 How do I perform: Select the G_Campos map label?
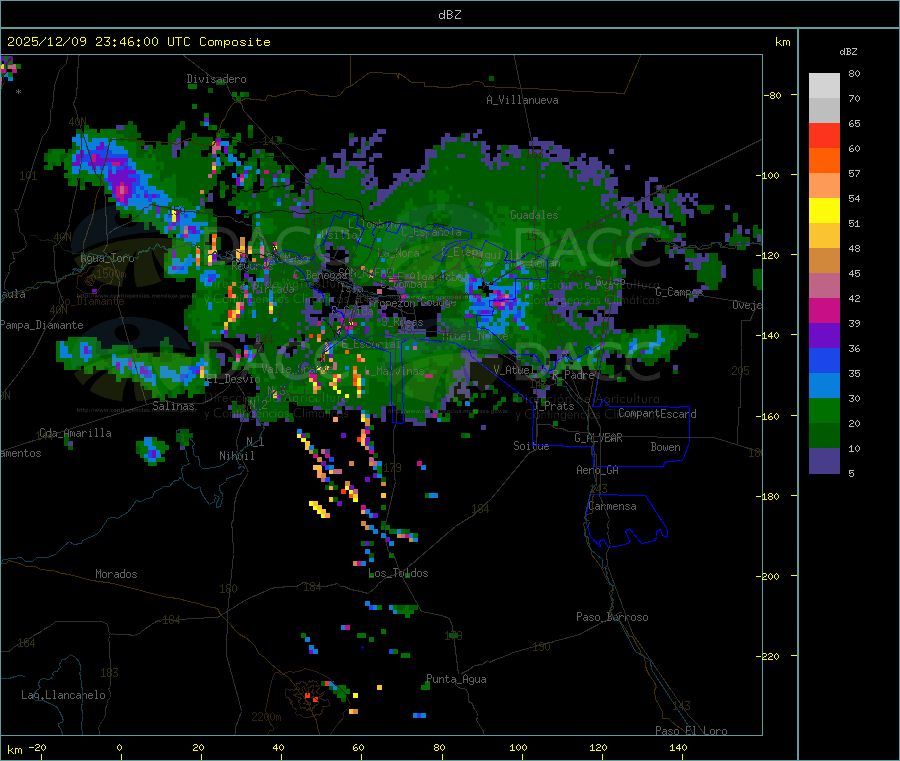point(679,292)
